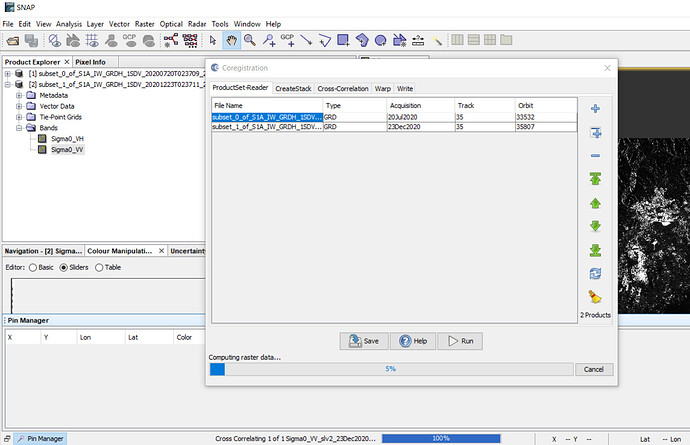Select the draw polyline tool
The image size is (690, 445).
pos(325,40)
